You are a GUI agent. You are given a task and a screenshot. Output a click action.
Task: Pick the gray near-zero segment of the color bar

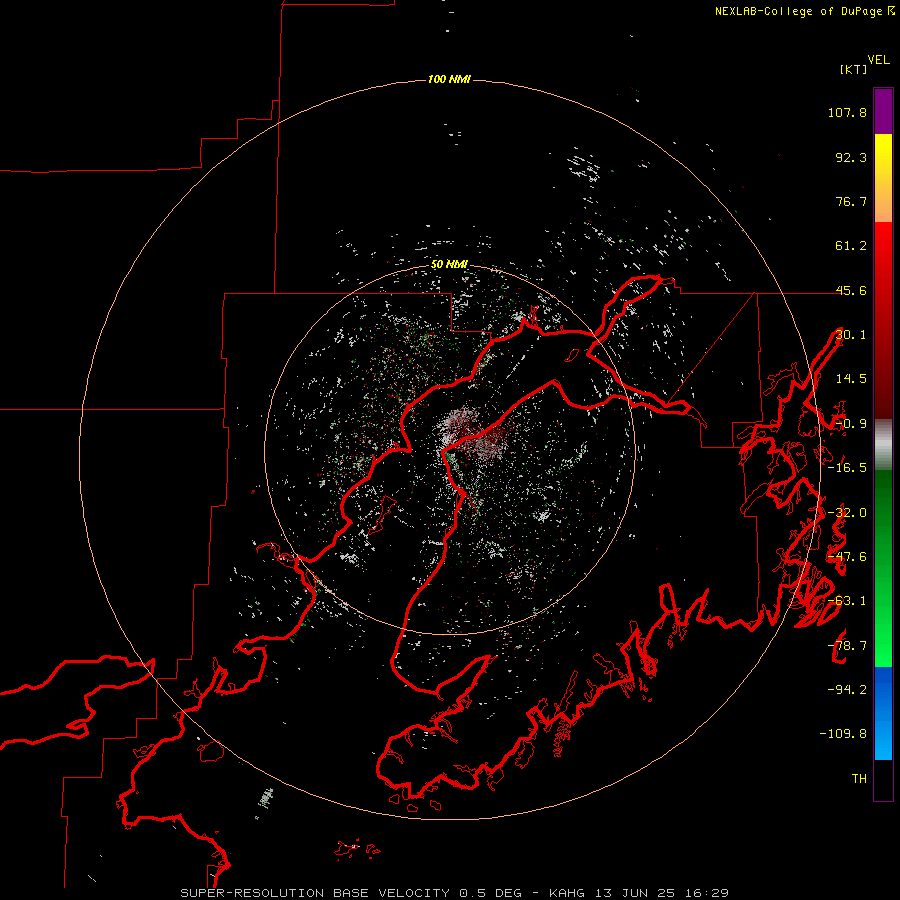pos(883,445)
